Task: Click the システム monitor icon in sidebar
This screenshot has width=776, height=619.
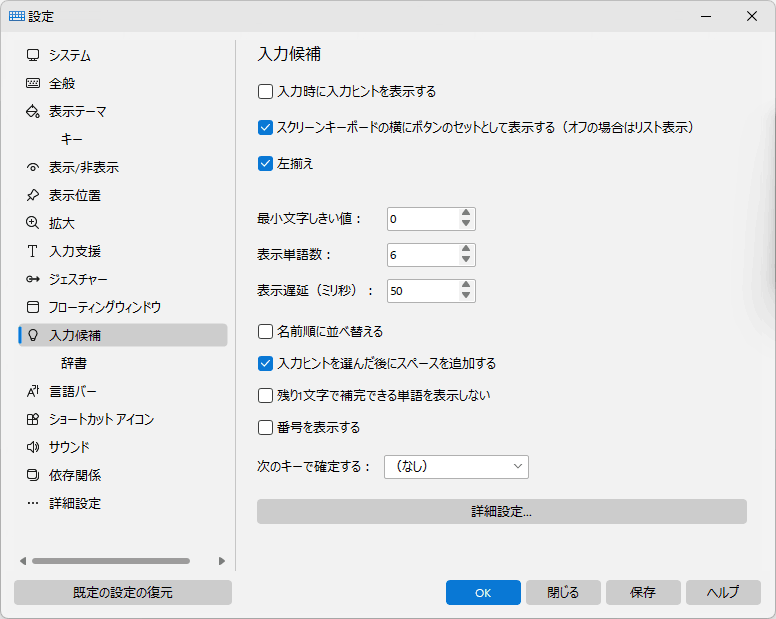Action: [x=33, y=55]
